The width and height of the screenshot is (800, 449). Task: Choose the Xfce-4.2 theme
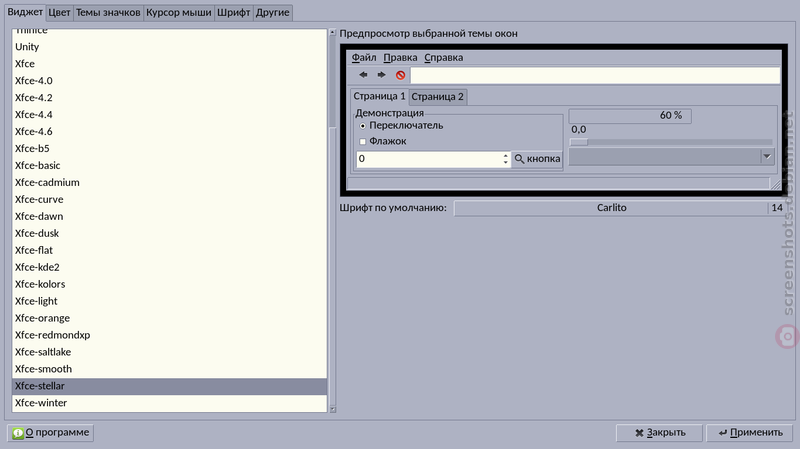tap(169, 97)
